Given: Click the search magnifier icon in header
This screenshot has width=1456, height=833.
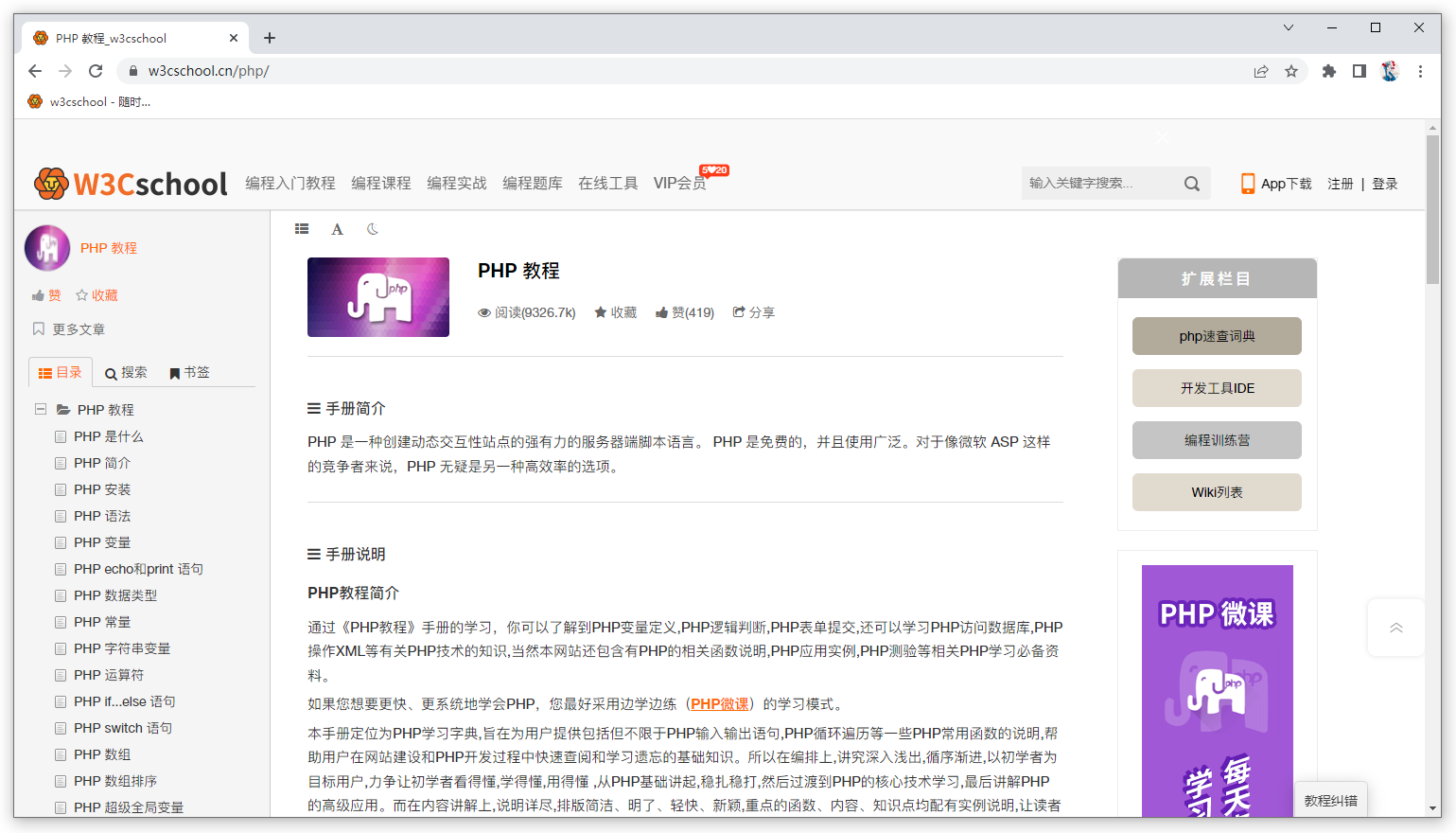Looking at the screenshot, I should [x=1191, y=184].
